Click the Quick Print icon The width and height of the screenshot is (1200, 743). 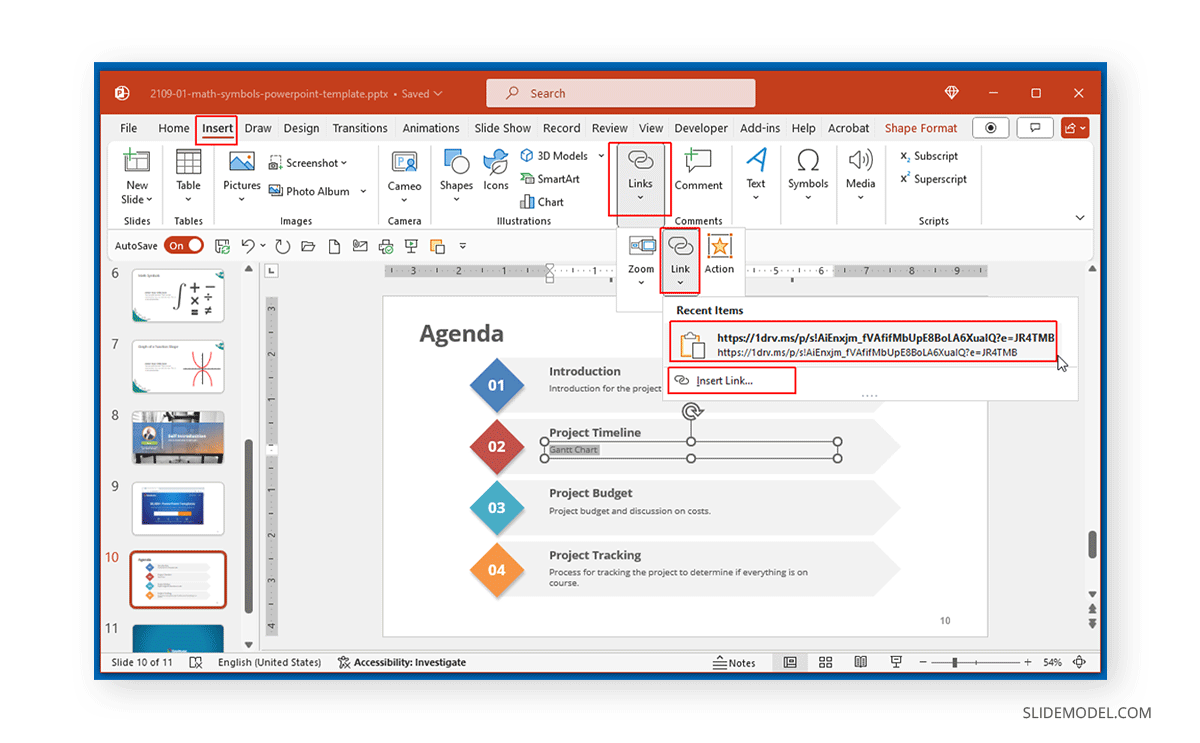coord(385,246)
